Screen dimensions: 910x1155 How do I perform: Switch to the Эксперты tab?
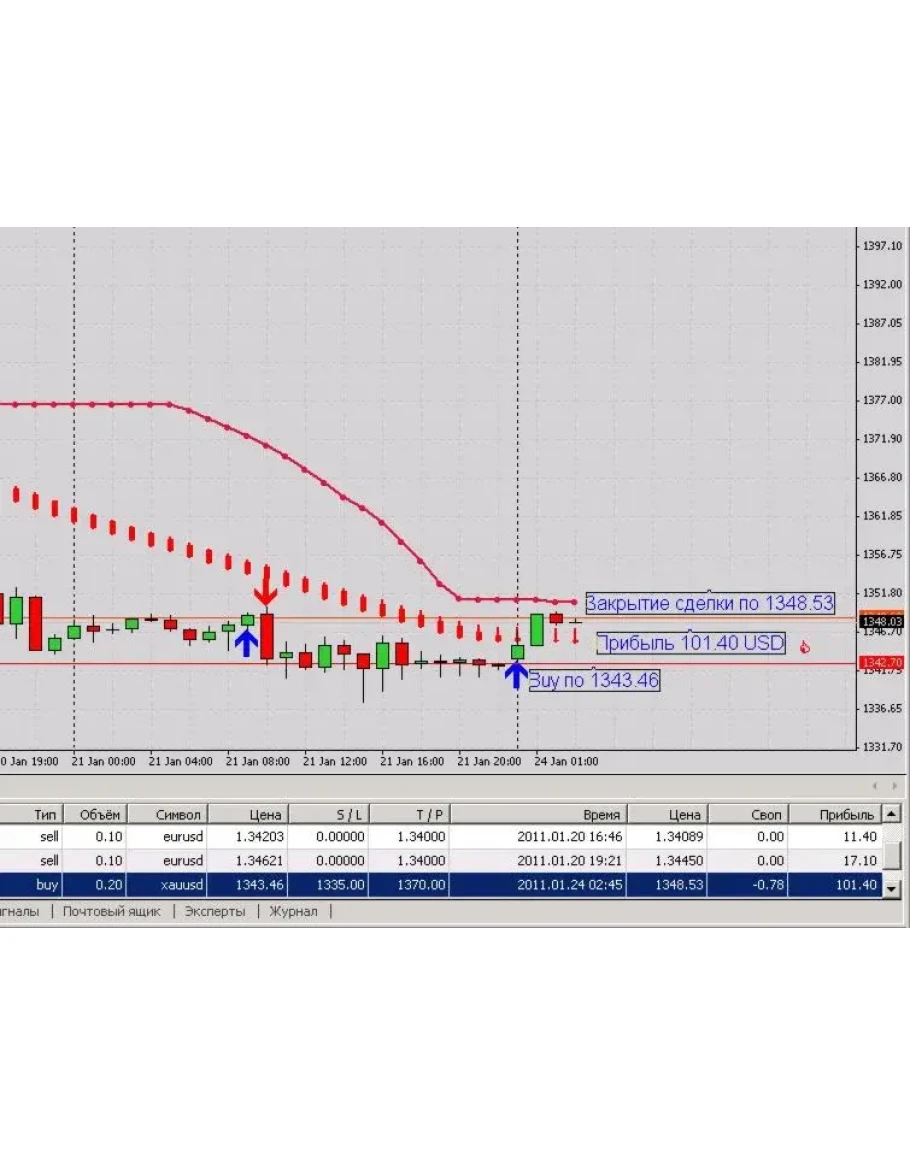coord(215,911)
